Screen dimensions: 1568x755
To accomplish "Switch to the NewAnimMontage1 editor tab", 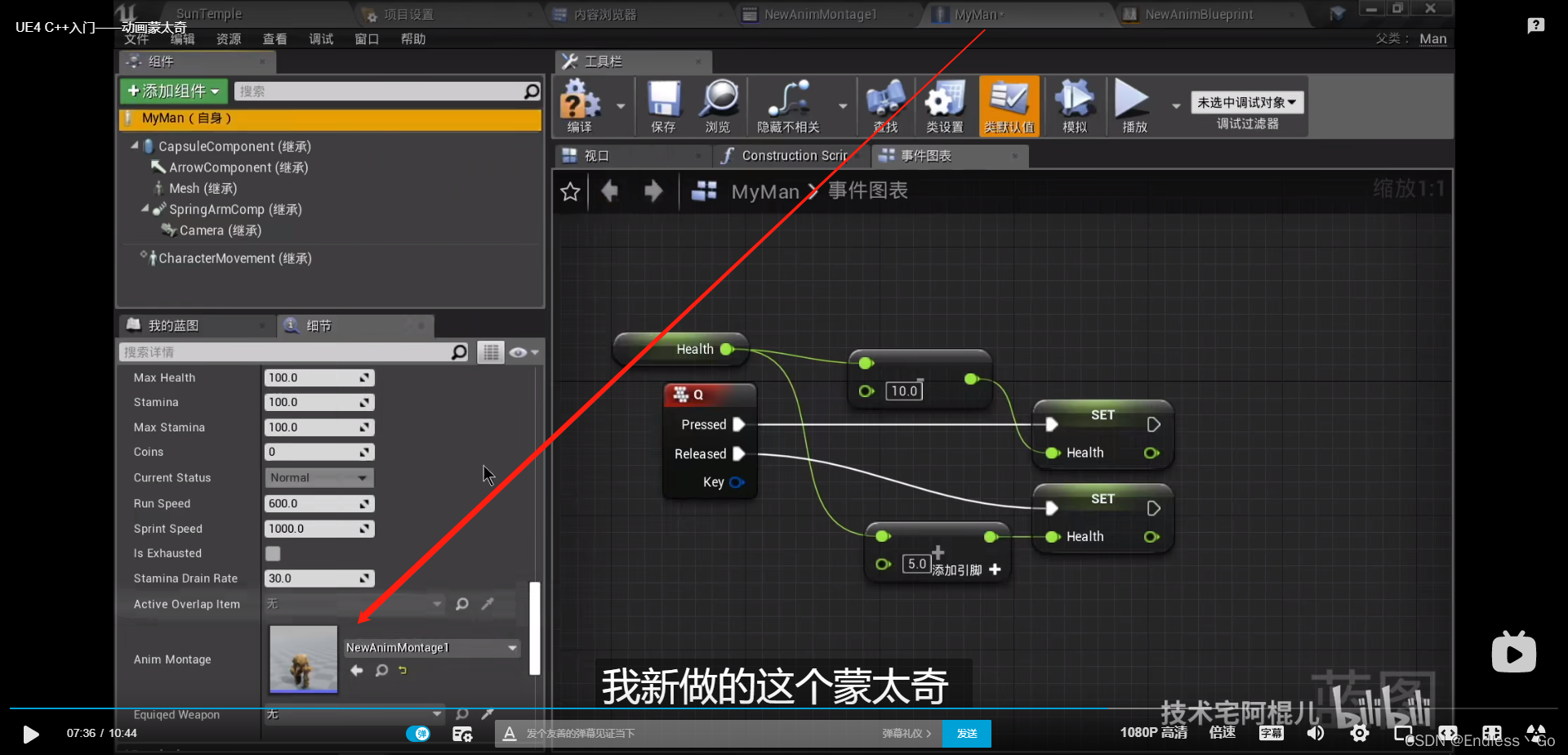I will click(x=820, y=14).
